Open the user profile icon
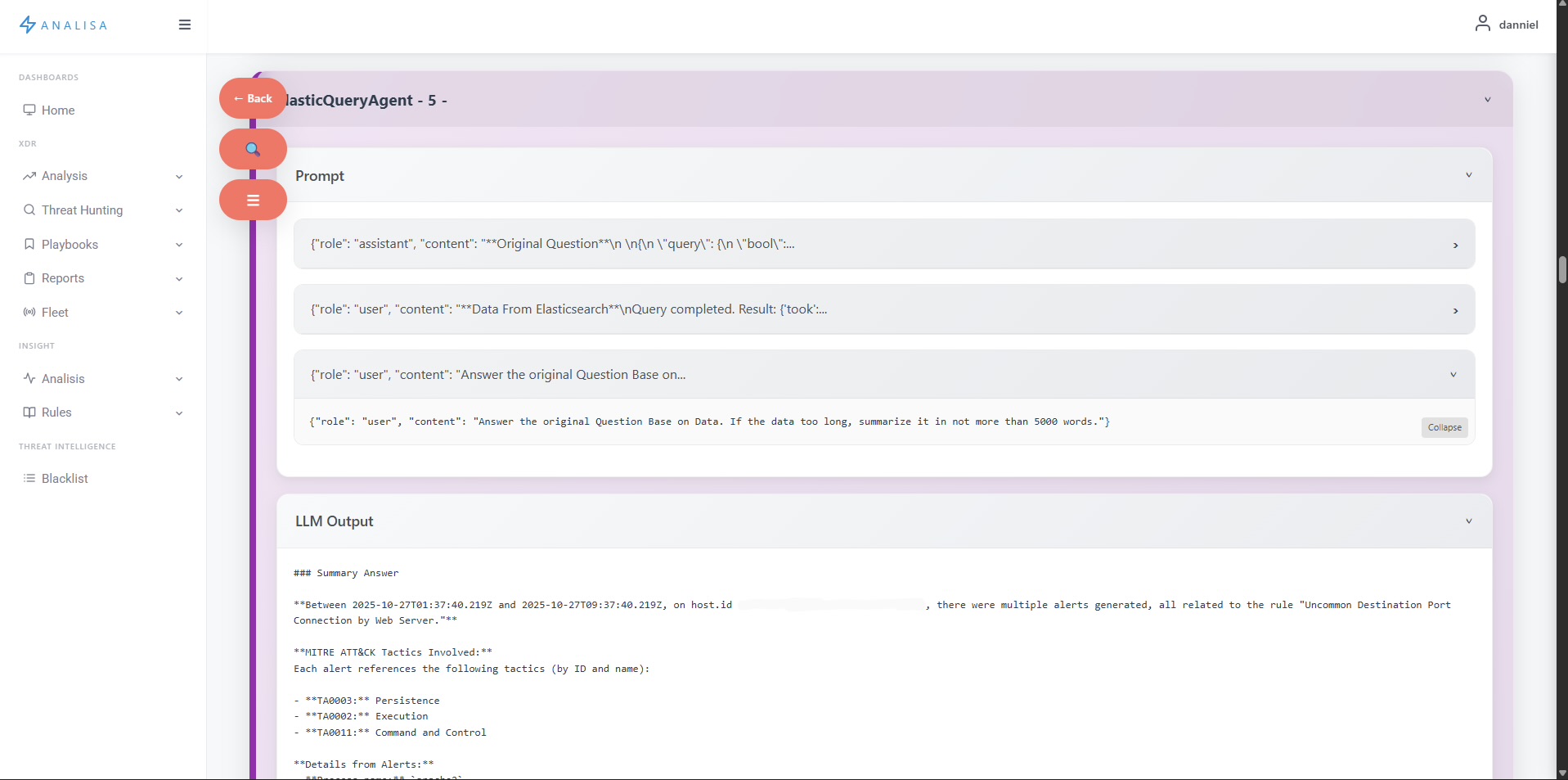Viewport: 1568px width, 780px height. tap(1482, 24)
